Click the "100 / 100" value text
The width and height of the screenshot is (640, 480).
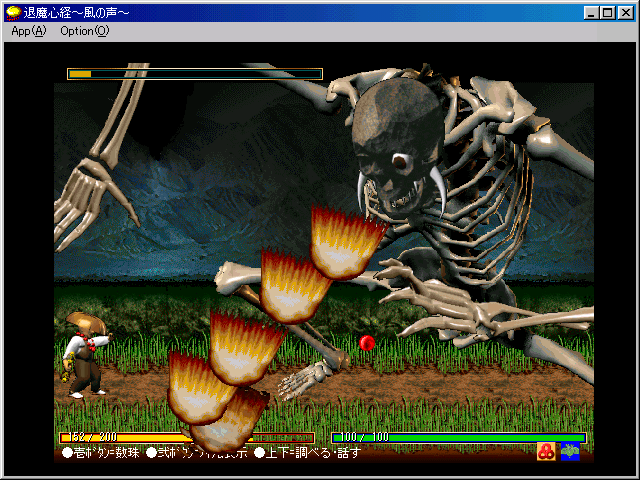pos(364,437)
